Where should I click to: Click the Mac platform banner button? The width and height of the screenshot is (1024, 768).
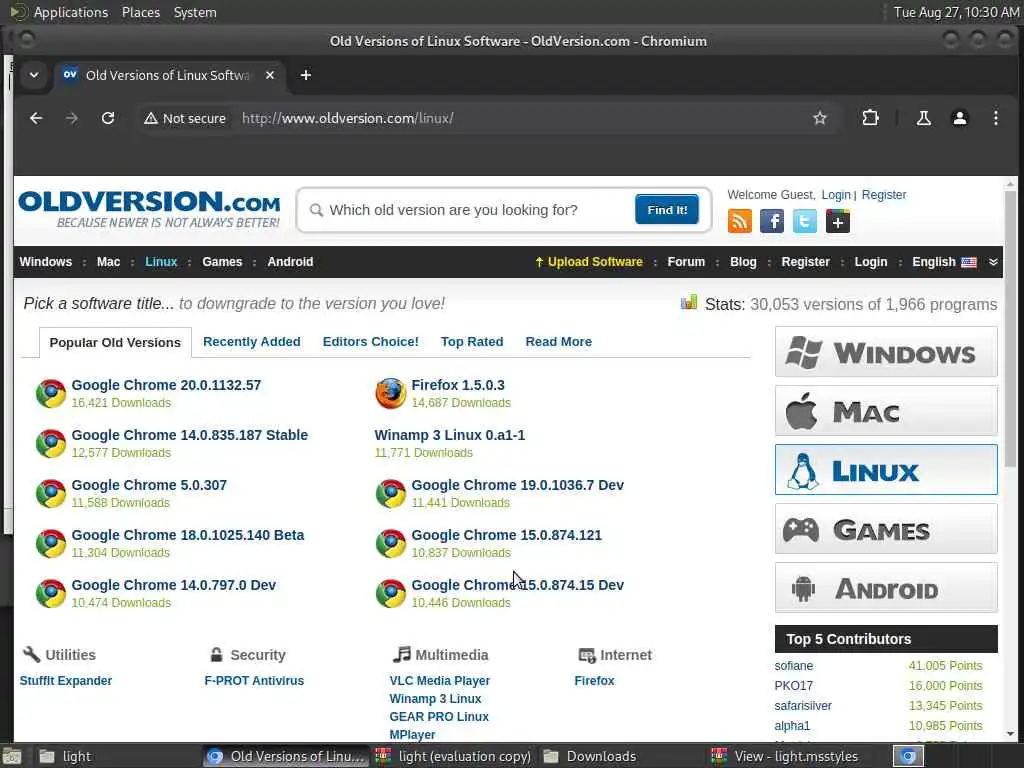886,411
